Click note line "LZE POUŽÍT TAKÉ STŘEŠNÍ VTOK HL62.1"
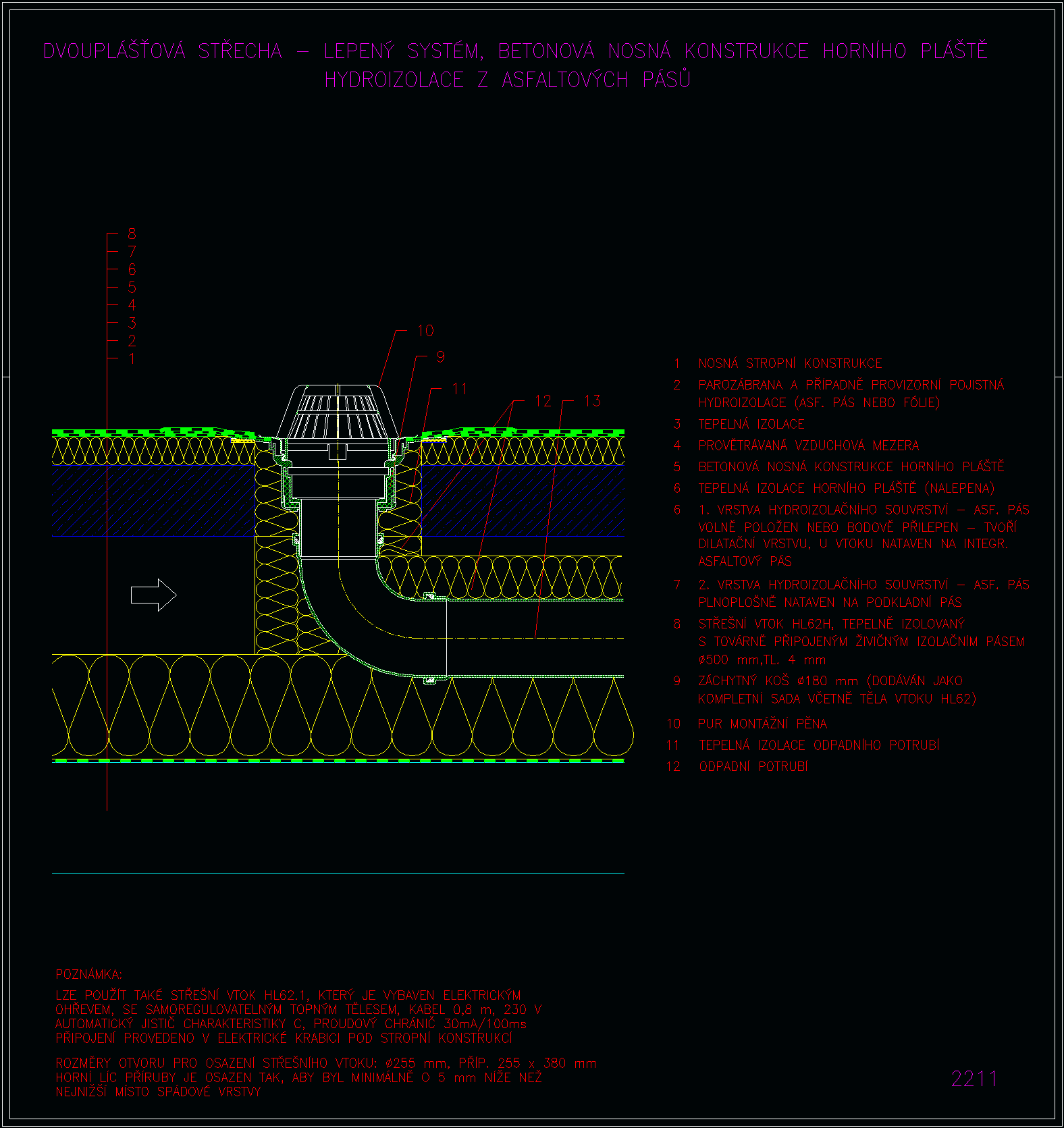Image resolution: width=1064 pixels, height=1128 pixels. click(x=288, y=995)
